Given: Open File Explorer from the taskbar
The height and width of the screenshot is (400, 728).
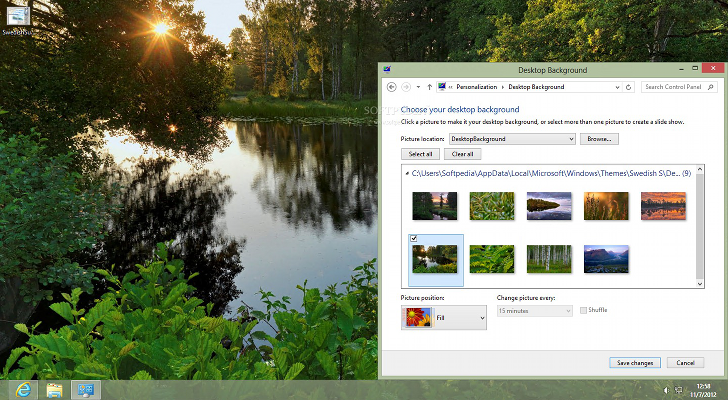Looking at the screenshot, I should tap(54, 390).
